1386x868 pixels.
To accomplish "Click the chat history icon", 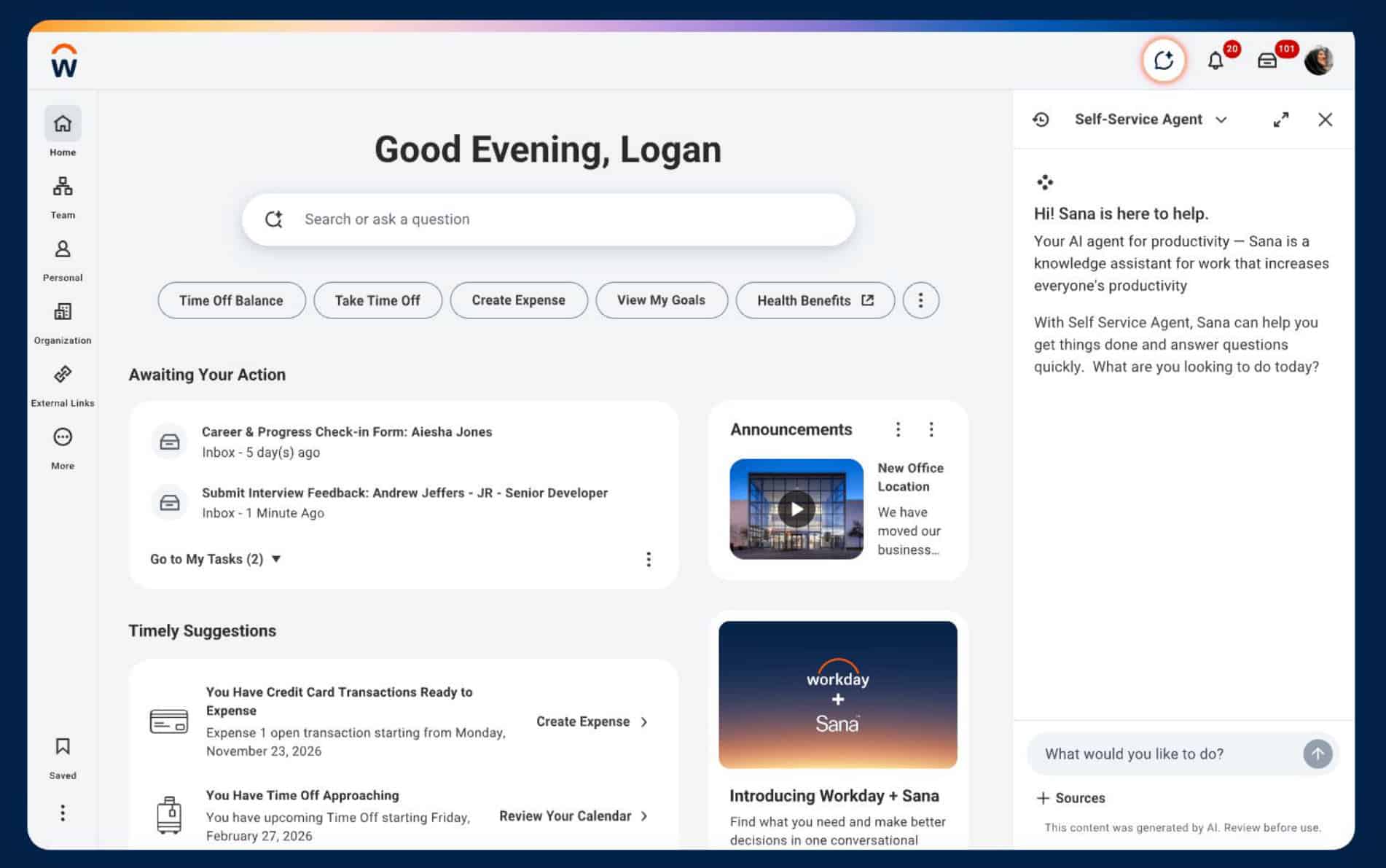I will point(1041,120).
